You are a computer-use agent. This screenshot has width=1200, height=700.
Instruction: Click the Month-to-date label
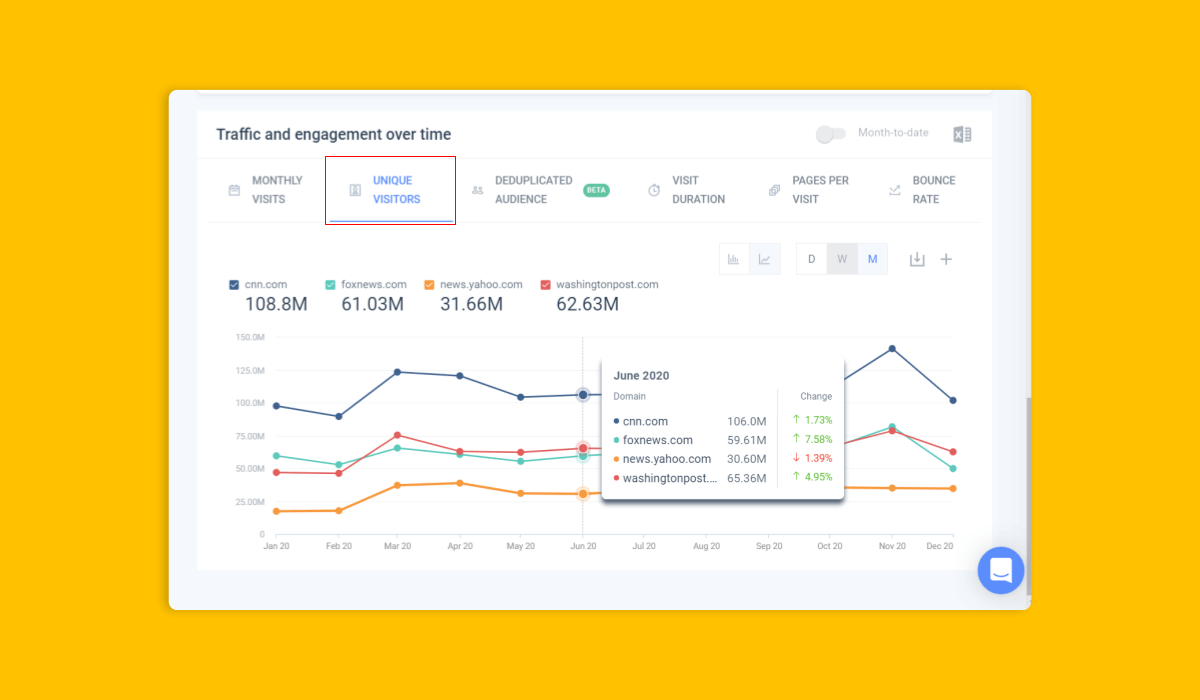click(x=893, y=133)
